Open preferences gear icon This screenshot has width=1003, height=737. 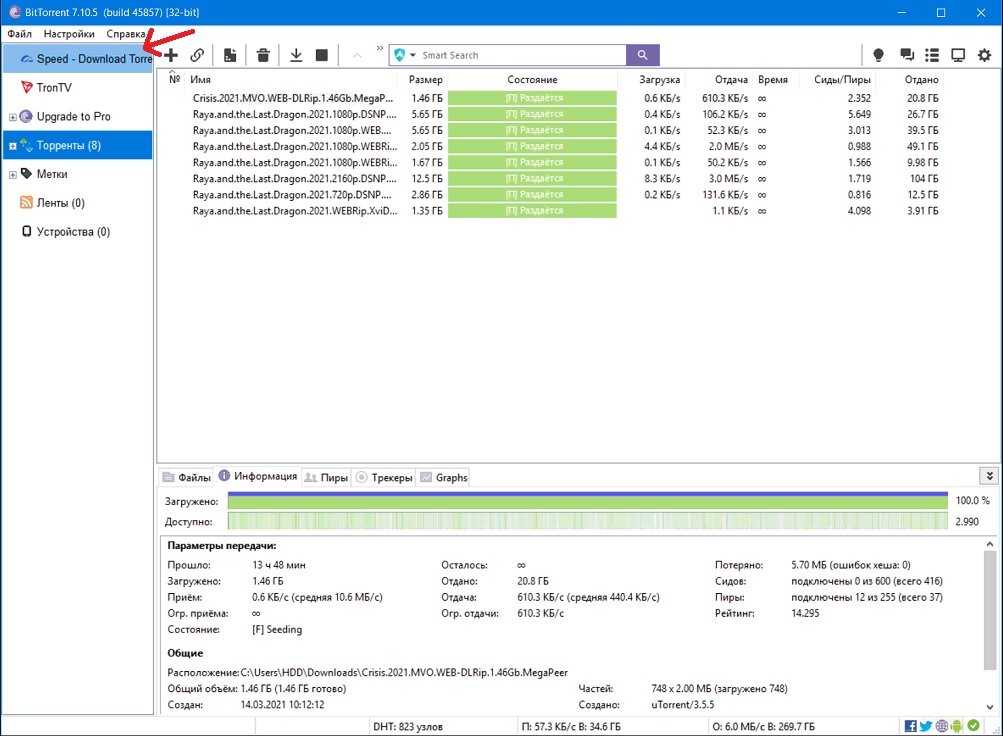click(x=984, y=55)
